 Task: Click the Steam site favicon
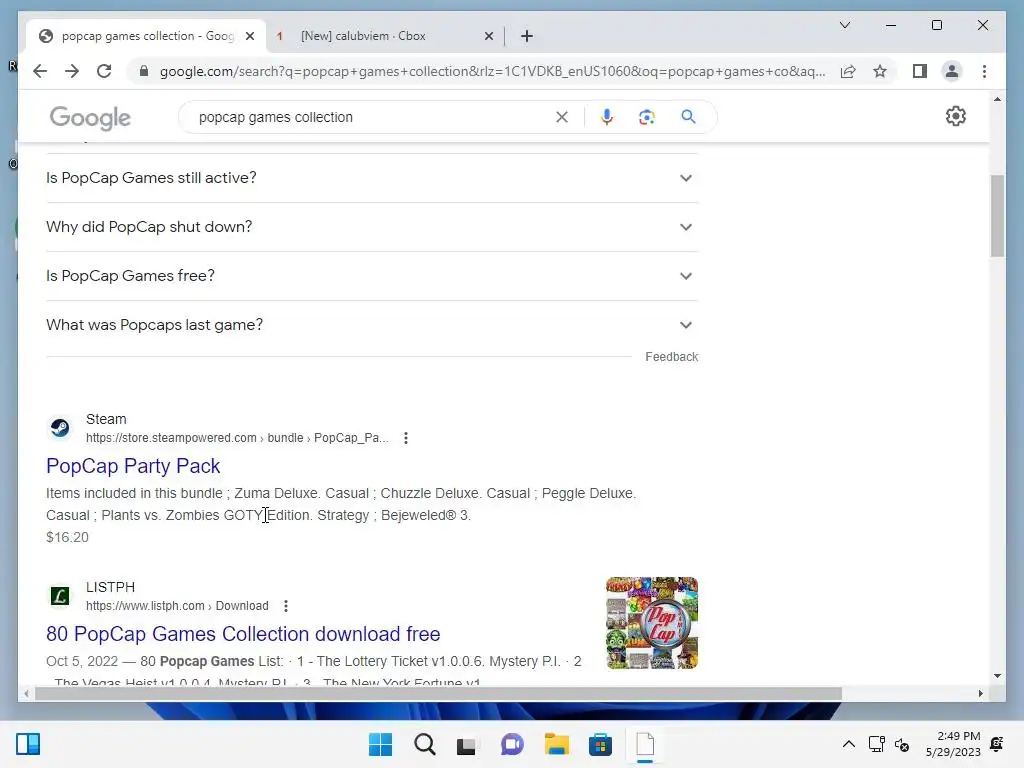(x=60, y=428)
